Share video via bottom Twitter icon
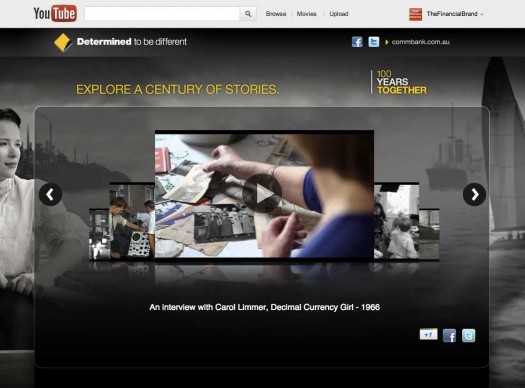This screenshot has width=525, height=388. tap(468, 335)
